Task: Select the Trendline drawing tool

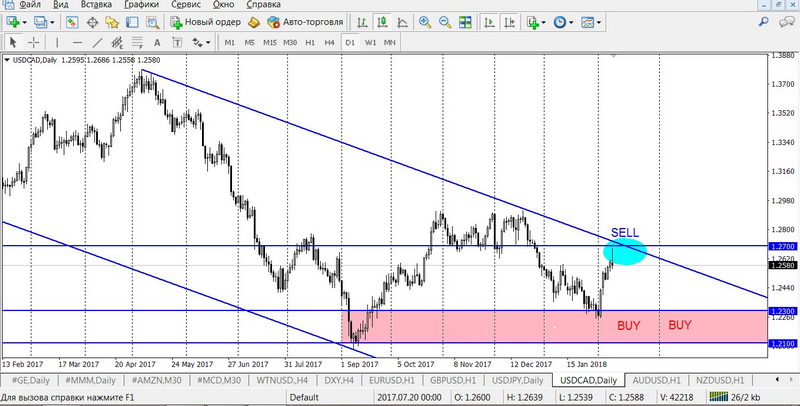Action: pos(99,42)
